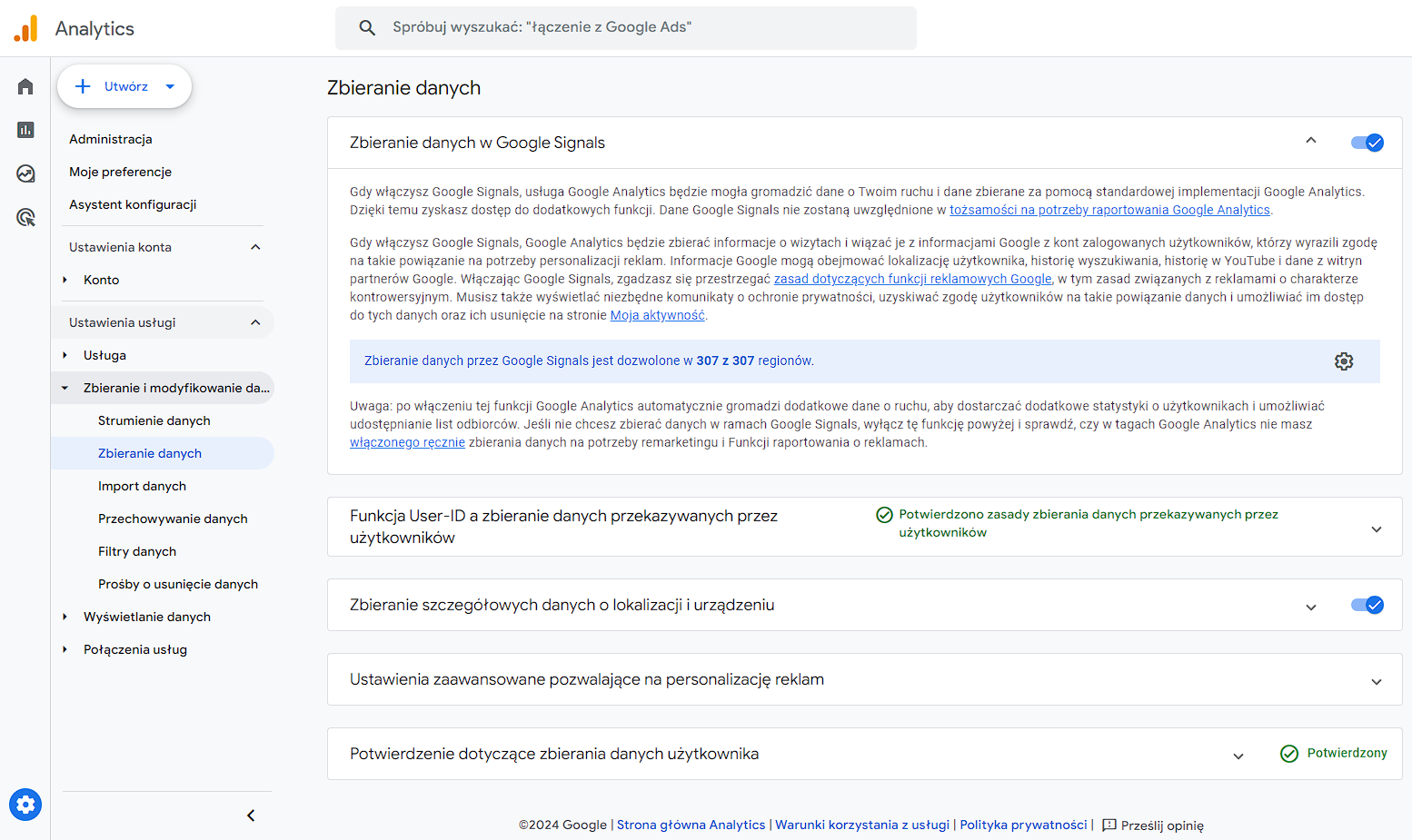Expand Połączenia usług tree item
The image size is (1412, 840).
point(65,649)
